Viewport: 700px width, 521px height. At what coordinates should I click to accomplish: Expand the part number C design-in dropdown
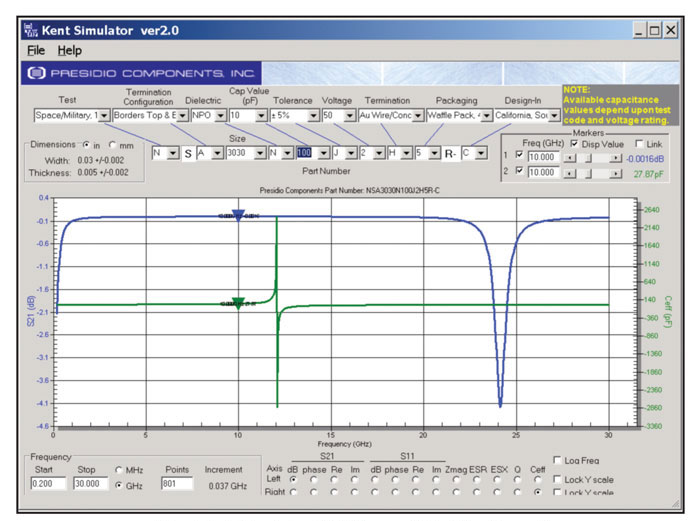click(481, 153)
